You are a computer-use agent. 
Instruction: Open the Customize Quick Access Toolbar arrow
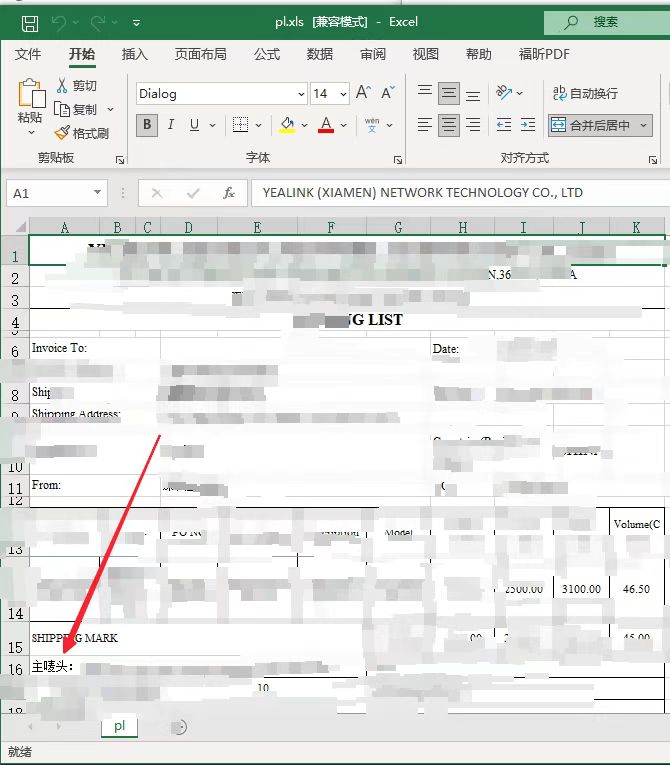click(x=137, y=23)
